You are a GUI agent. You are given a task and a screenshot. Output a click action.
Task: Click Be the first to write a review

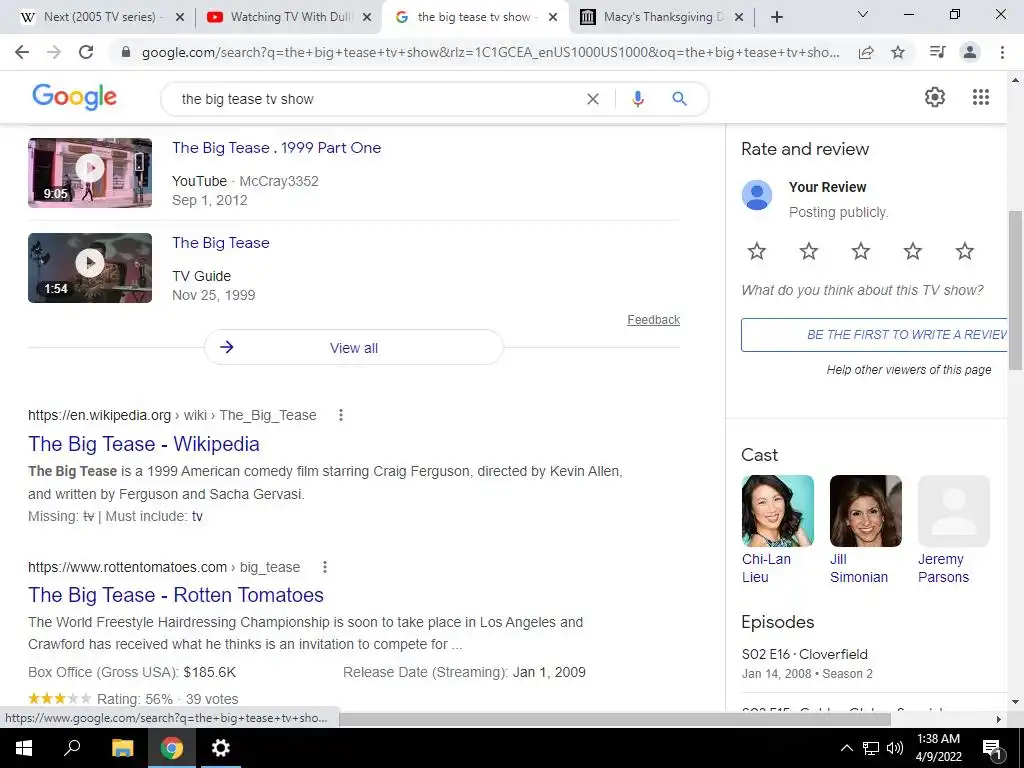(874, 335)
